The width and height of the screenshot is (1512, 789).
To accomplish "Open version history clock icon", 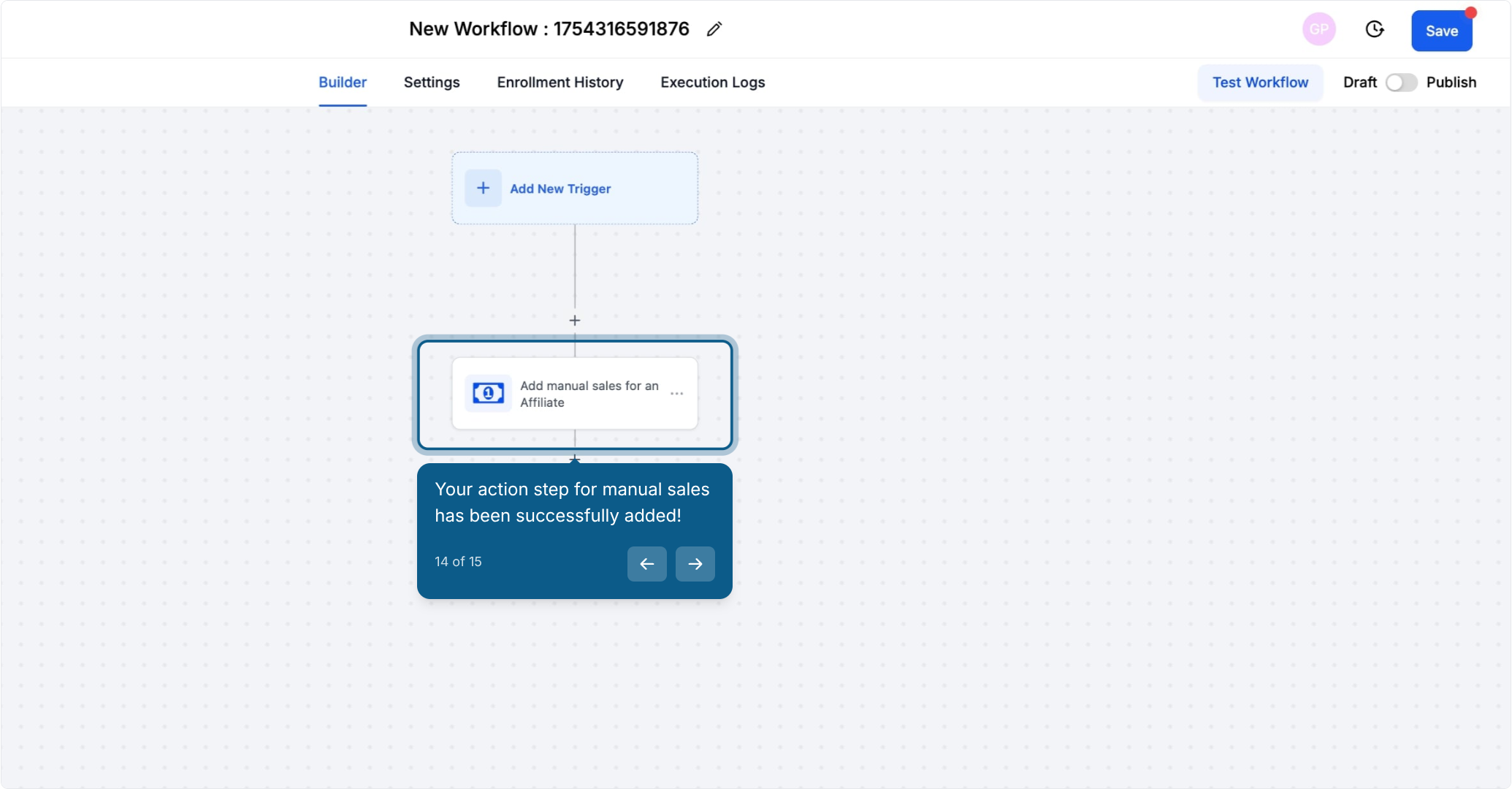I will tap(1375, 29).
